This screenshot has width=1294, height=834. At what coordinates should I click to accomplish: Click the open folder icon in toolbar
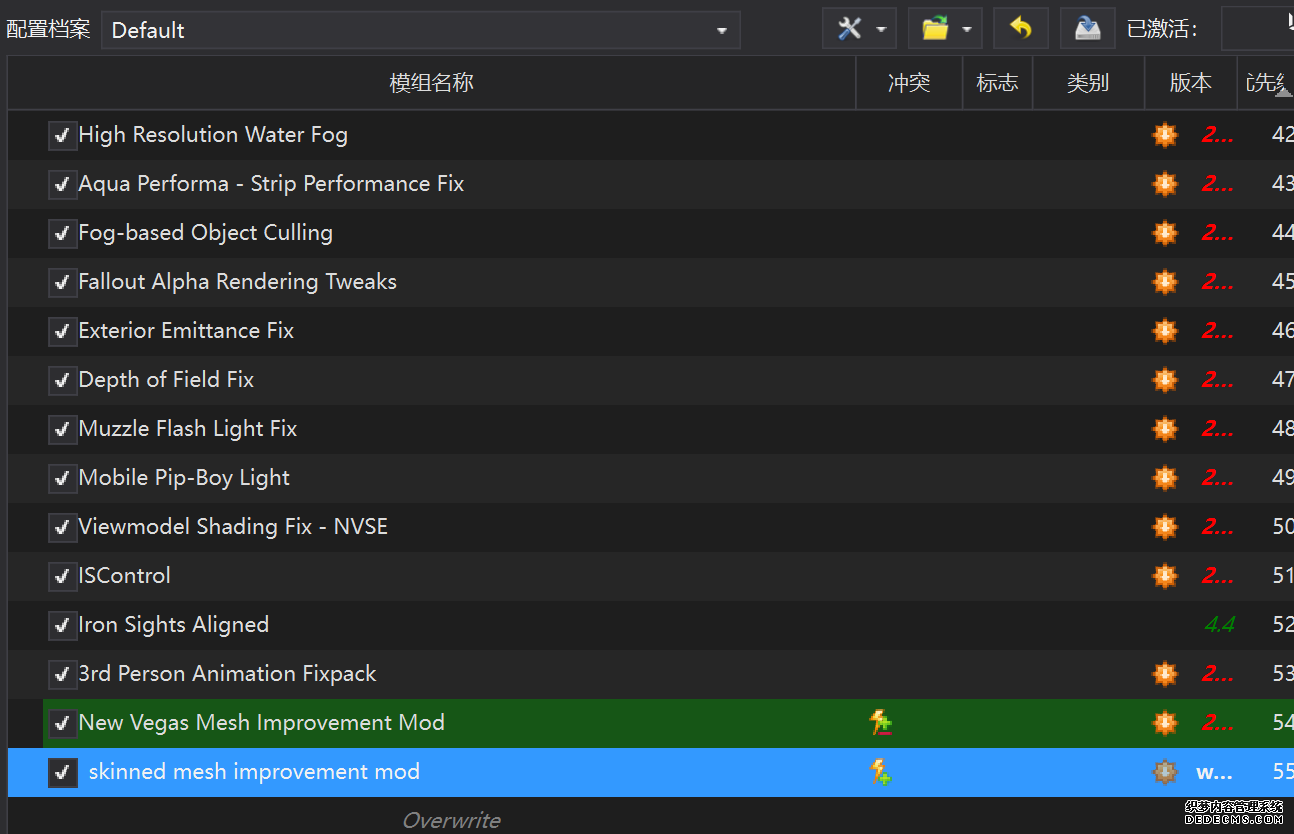(935, 29)
